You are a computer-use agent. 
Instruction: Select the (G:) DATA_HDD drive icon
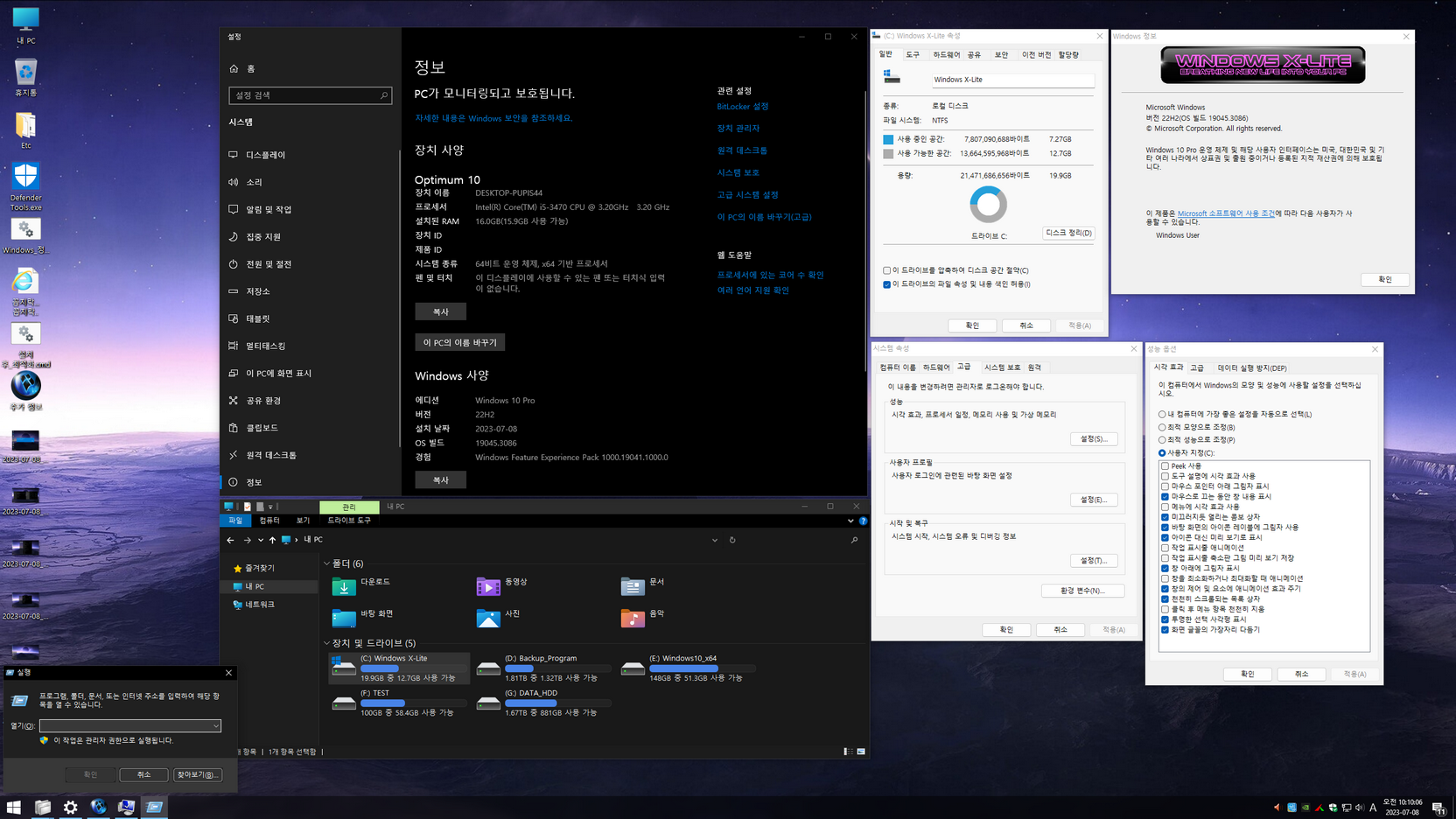488,703
